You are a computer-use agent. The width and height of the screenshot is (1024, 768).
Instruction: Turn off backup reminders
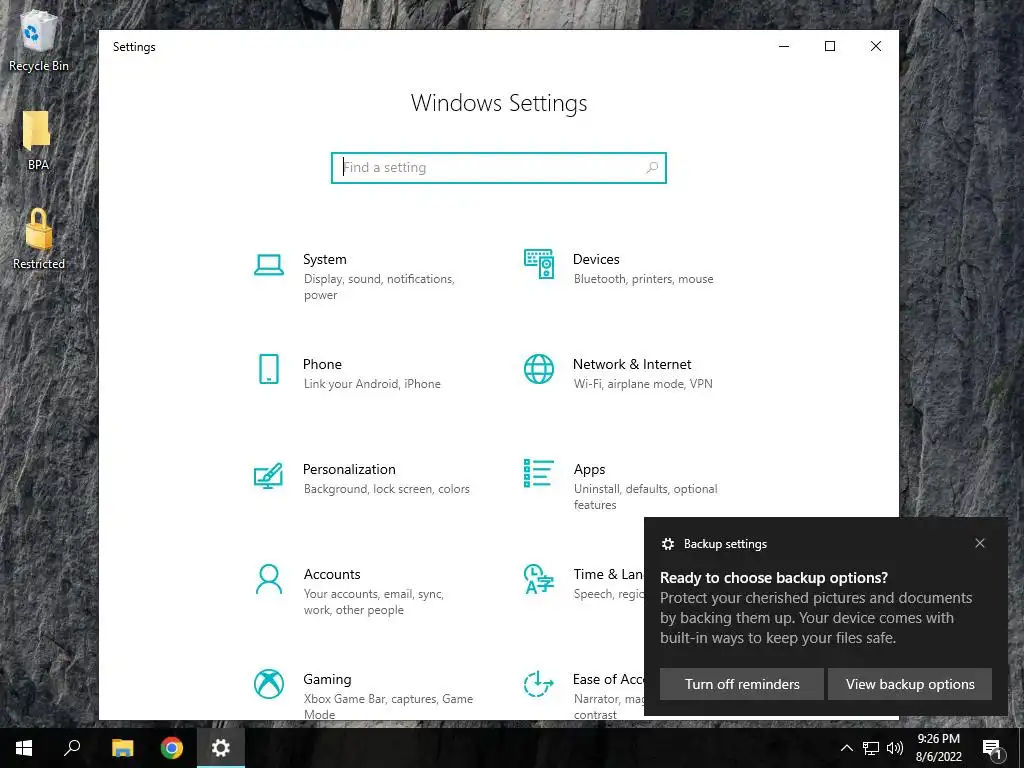[x=742, y=684]
